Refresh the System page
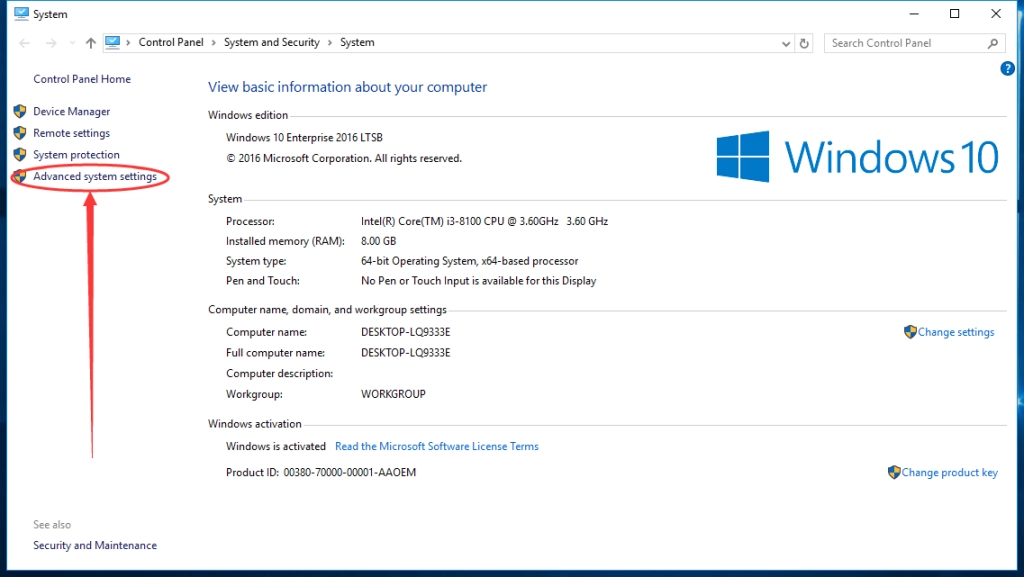Viewport: 1024px width, 577px height. [805, 44]
